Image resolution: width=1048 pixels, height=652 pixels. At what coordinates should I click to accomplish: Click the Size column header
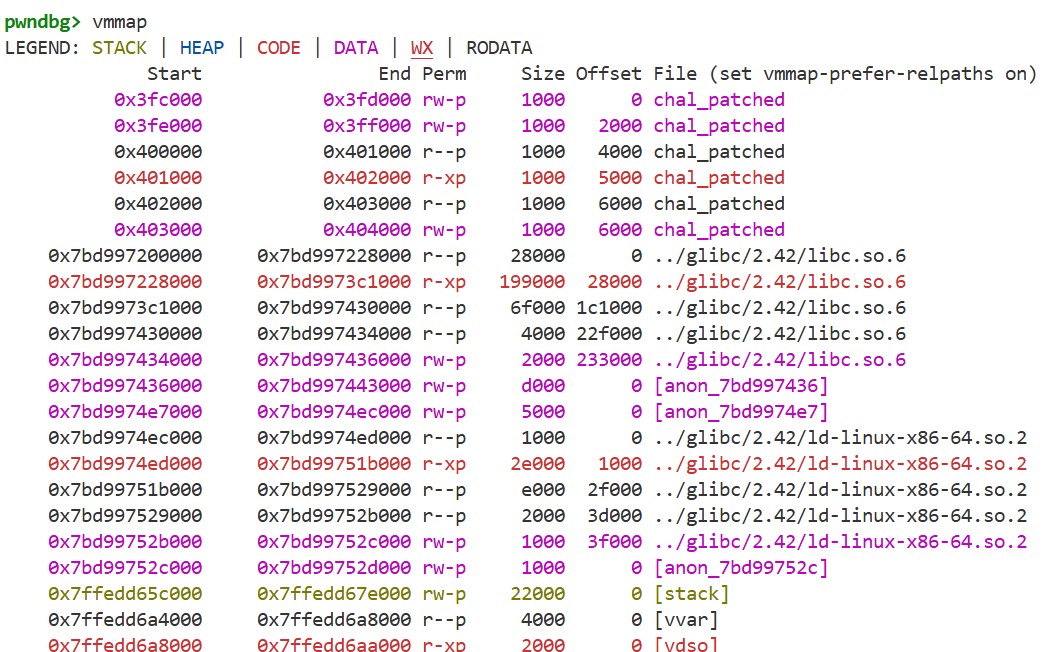pyautogui.click(x=543, y=73)
